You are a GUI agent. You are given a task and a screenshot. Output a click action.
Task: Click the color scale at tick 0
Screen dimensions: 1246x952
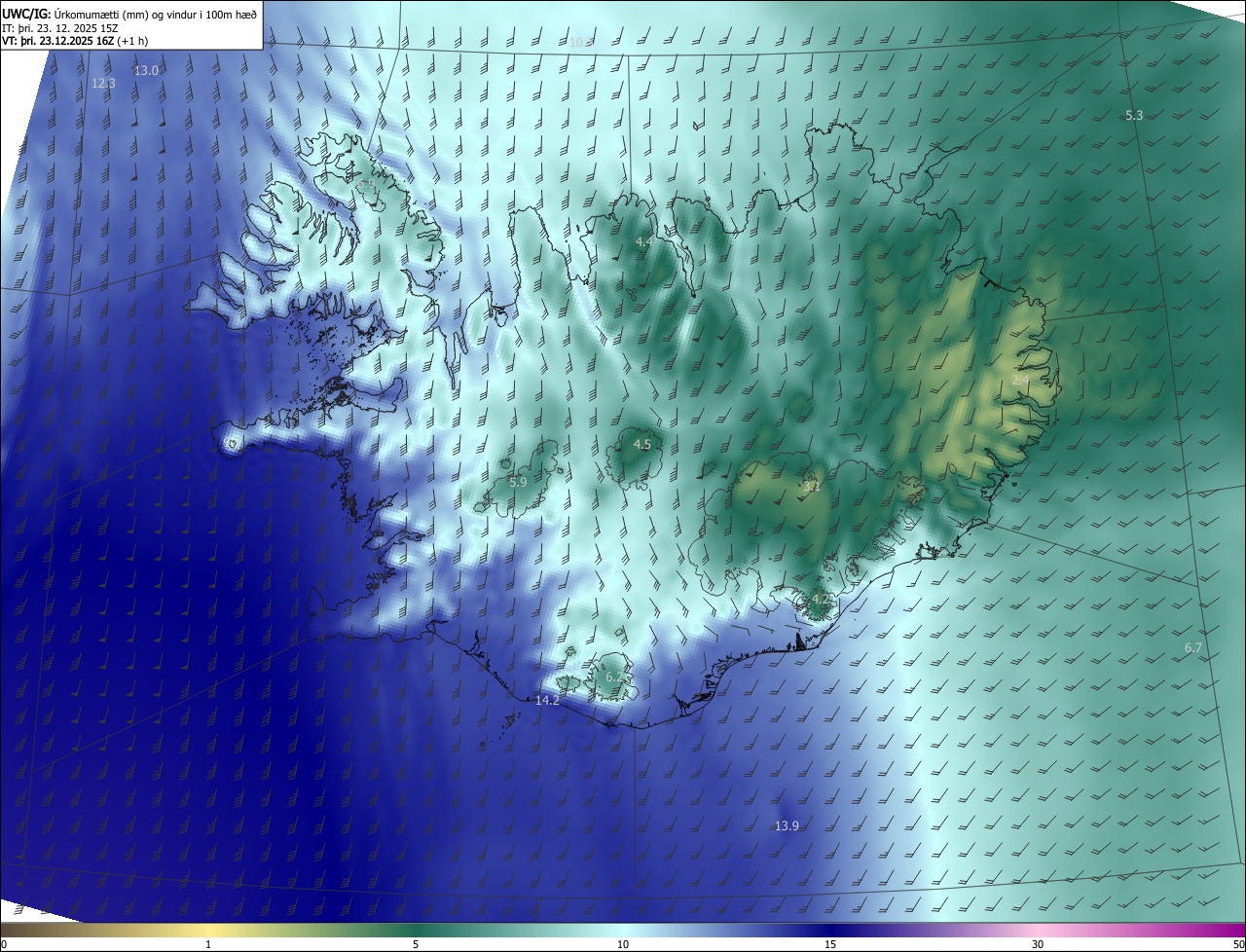4,944
